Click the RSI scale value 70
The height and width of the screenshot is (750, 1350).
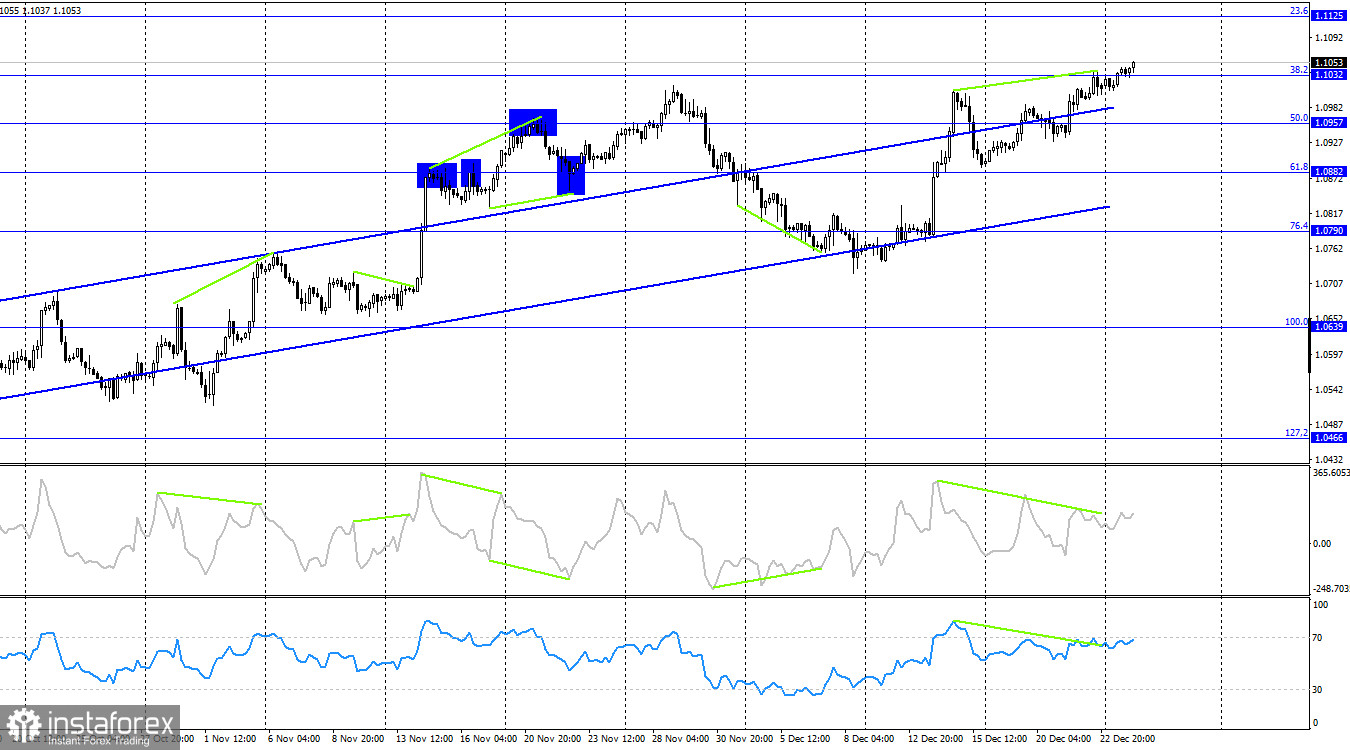point(1320,637)
